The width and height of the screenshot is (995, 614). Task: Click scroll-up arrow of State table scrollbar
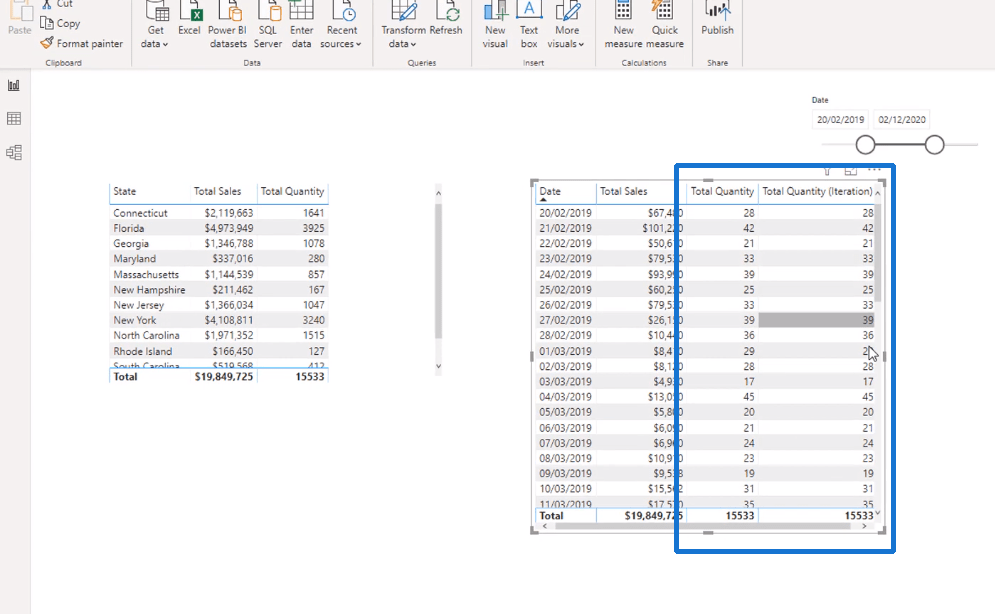[x=438, y=193]
